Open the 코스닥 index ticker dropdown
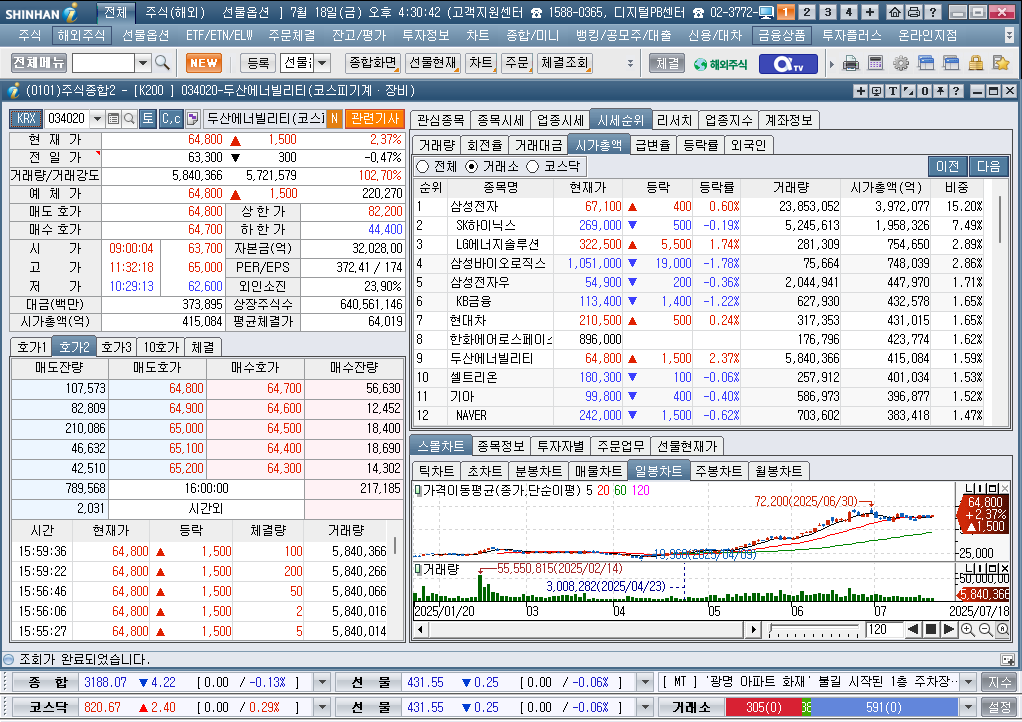Viewport: 1022px width, 722px height. 322,707
